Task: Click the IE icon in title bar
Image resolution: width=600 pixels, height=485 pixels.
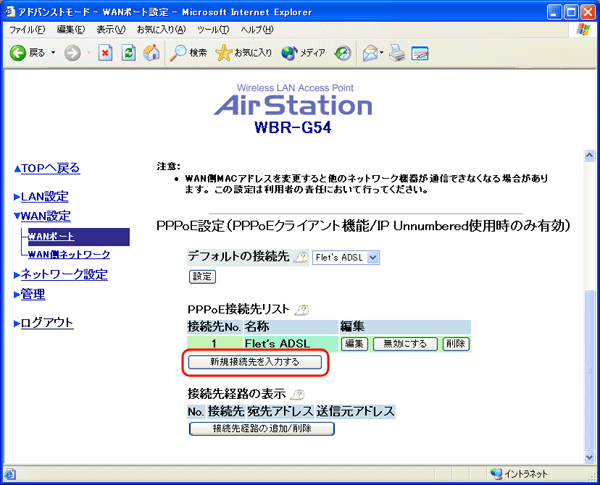Action: (10, 12)
